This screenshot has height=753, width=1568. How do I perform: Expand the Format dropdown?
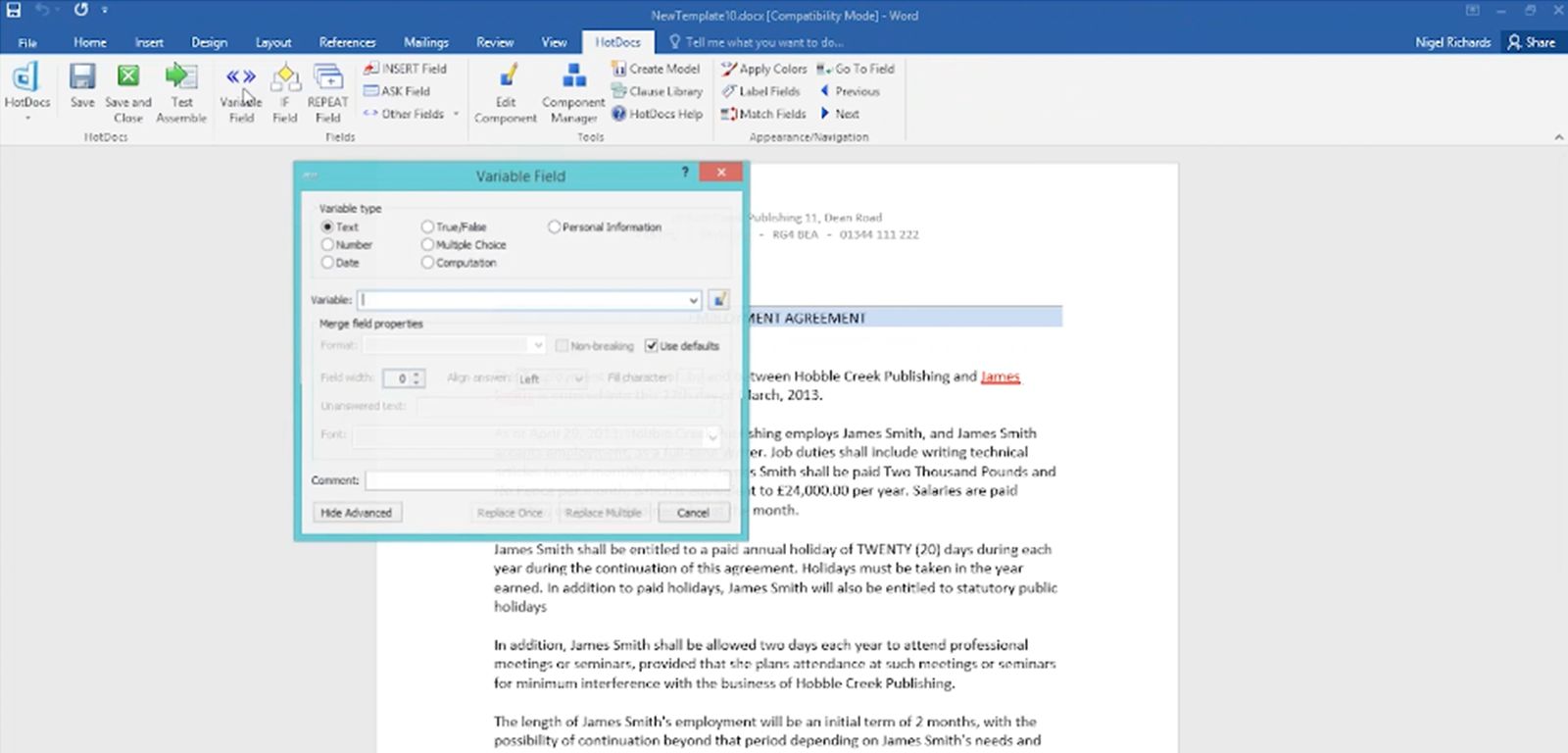coord(537,345)
